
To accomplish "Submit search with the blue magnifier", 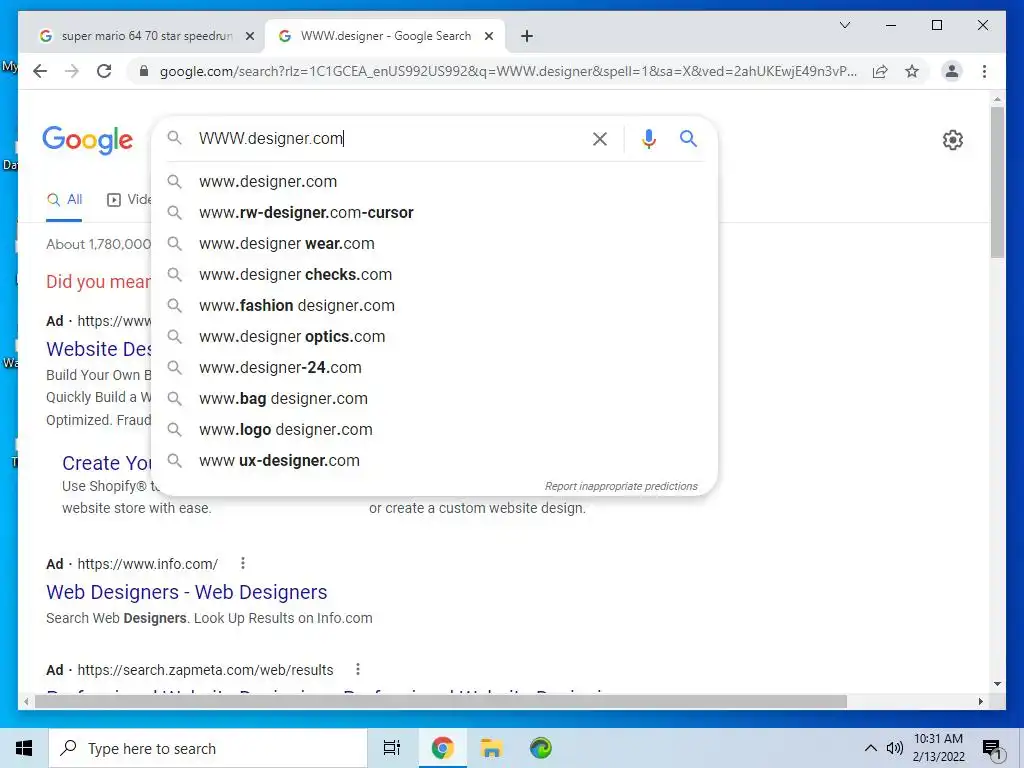I will click(688, 138).
